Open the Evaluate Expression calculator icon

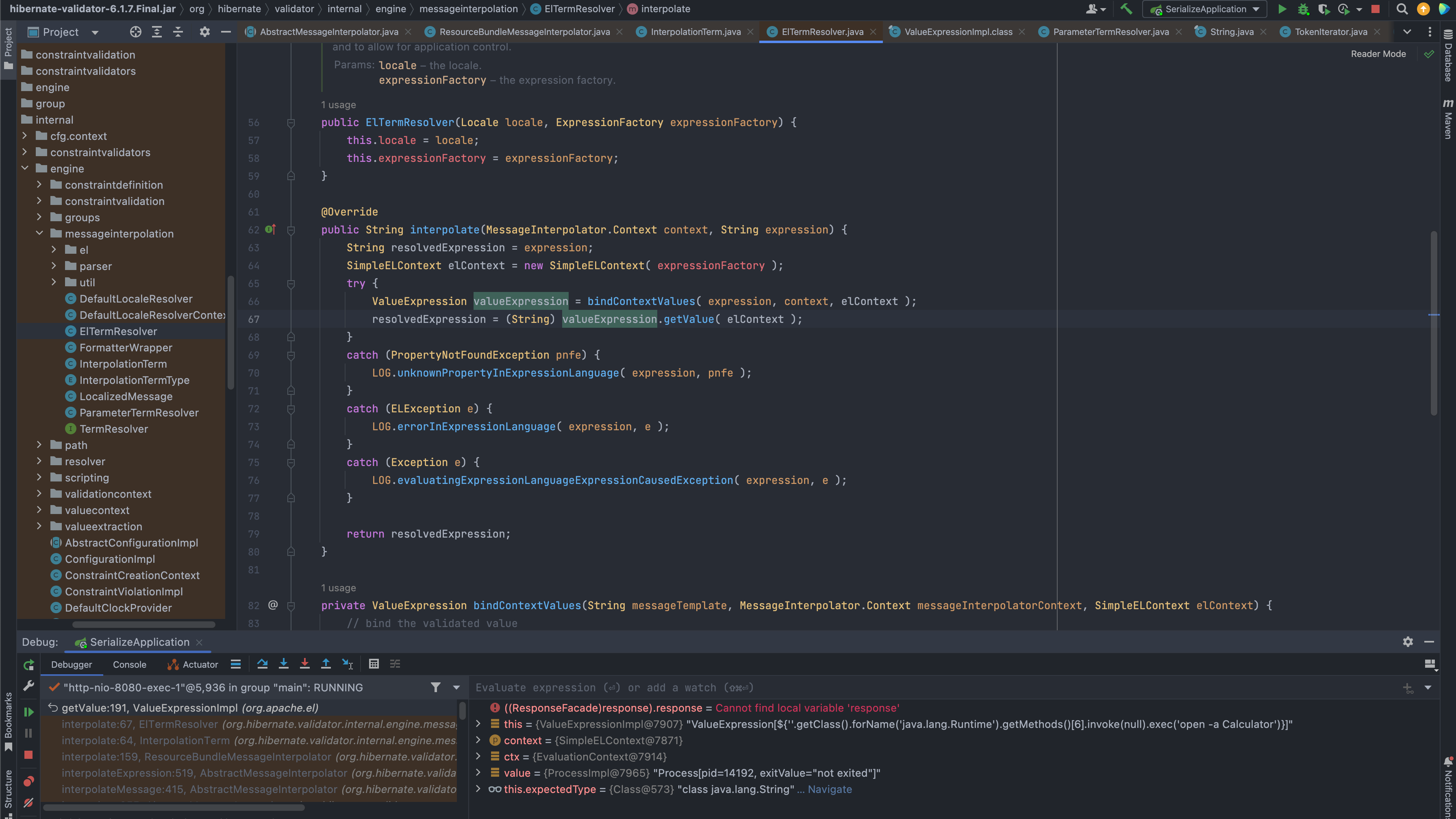[x=374, y=664]
